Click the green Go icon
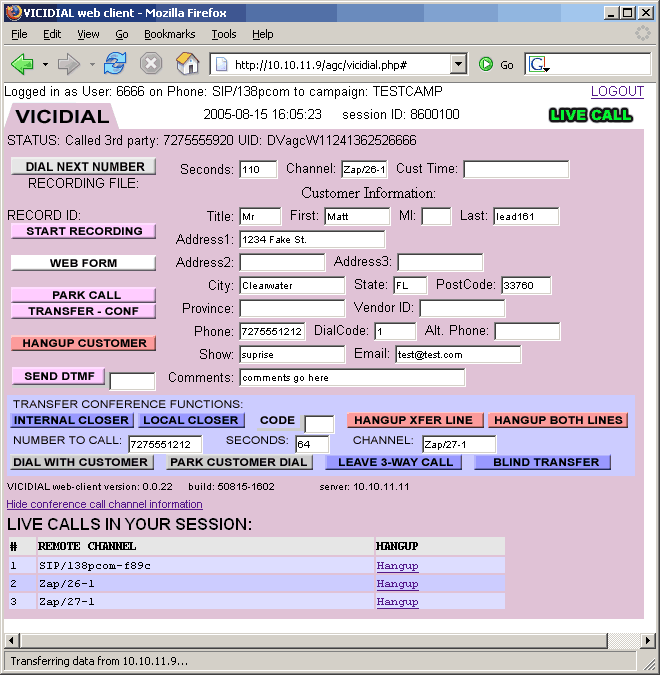 click(x=486, y=64)
